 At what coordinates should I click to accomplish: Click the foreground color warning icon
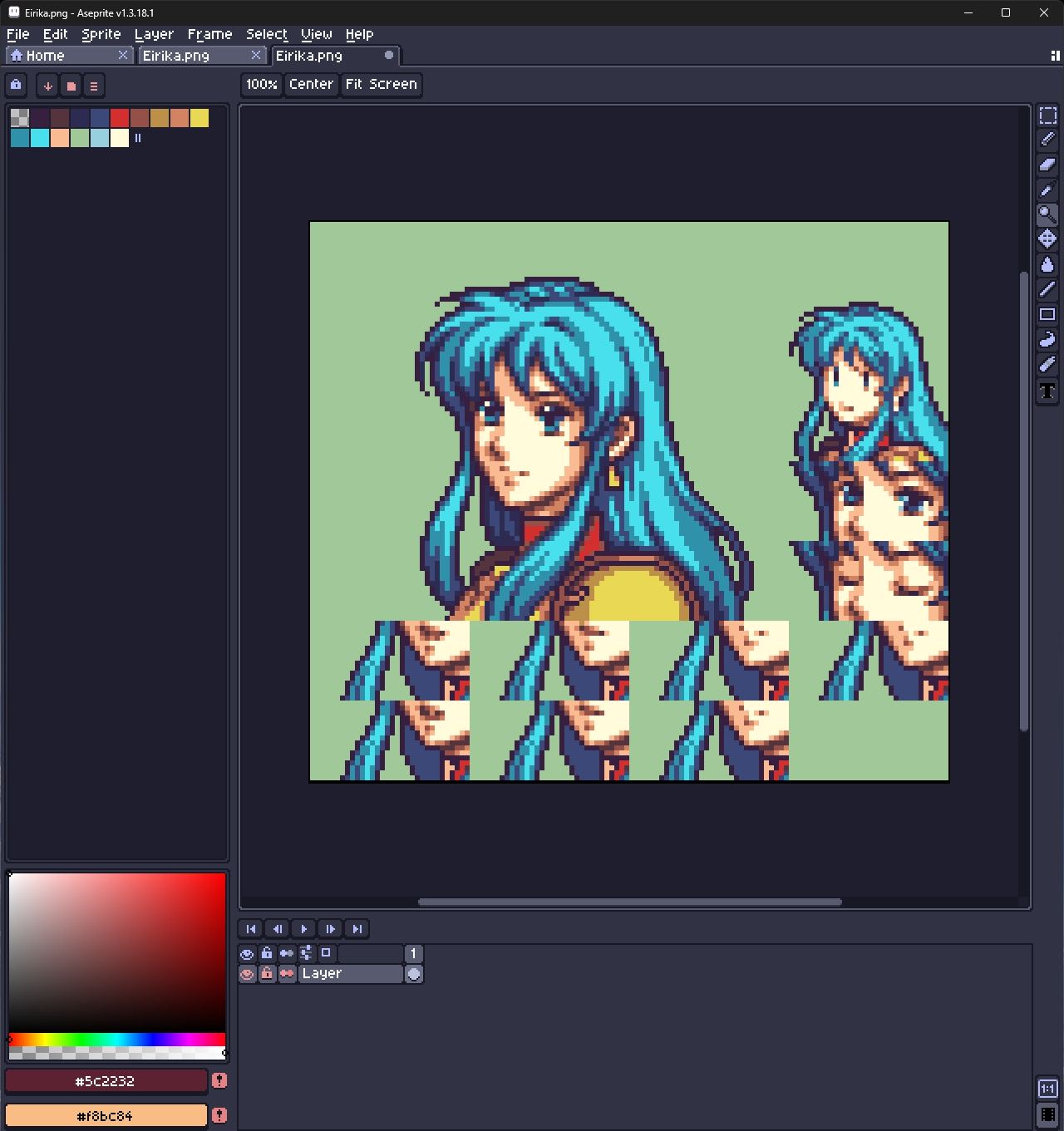pyautogui.click(x=219, y=1080)
